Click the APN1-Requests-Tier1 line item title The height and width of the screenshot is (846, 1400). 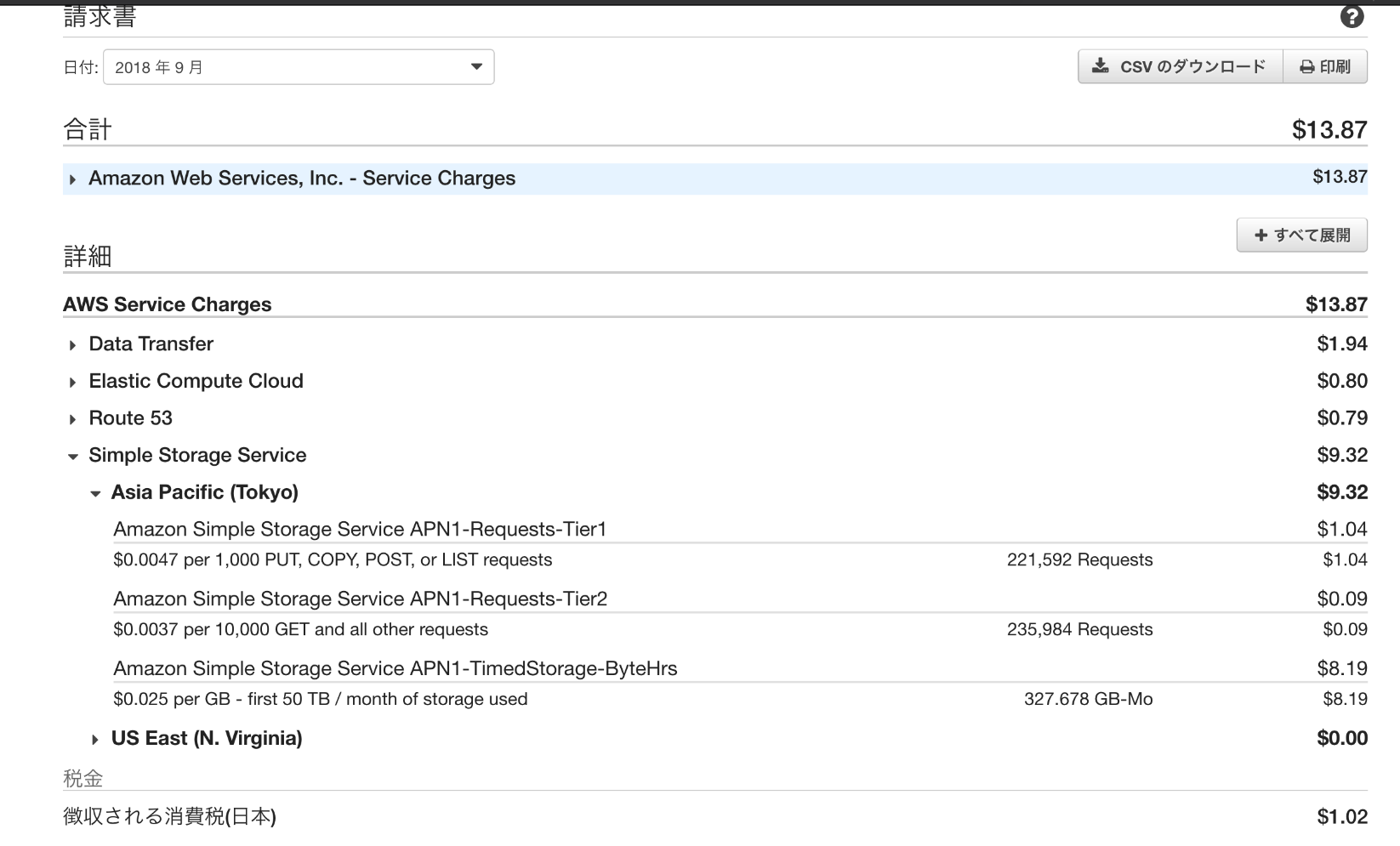tap(360, 529)
